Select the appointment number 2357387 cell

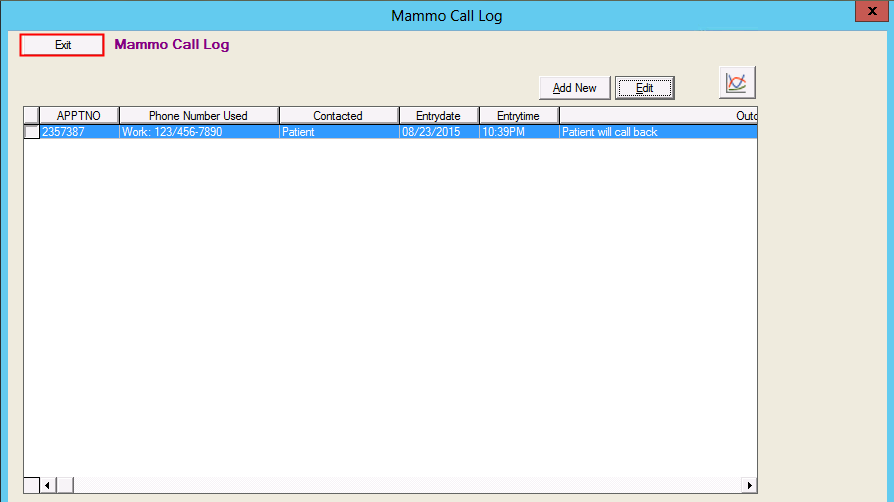[79, 132]
